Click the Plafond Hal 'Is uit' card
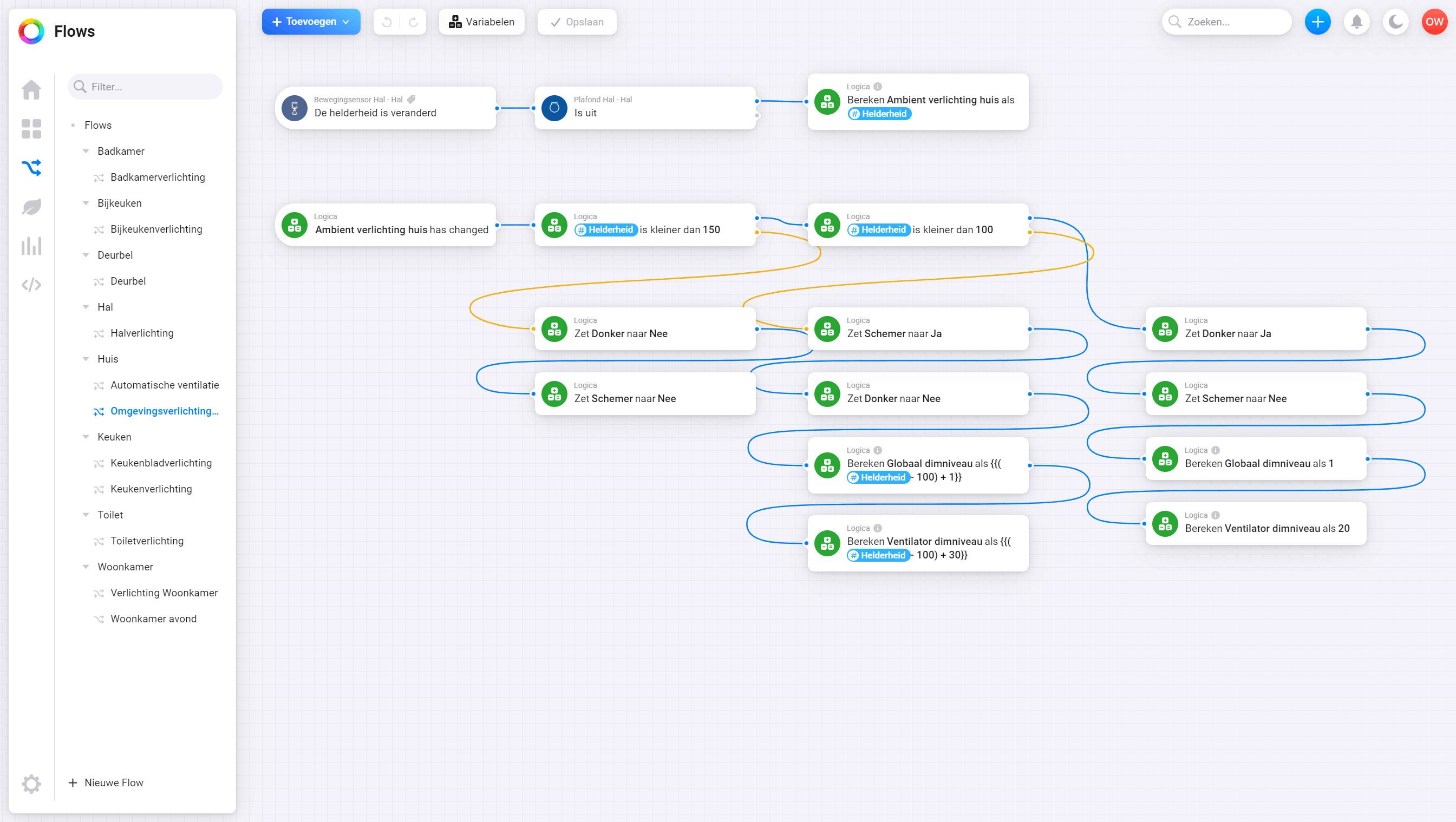This screenshot has width=1456, height=822. pyautogui.click(x=644, y=107)
